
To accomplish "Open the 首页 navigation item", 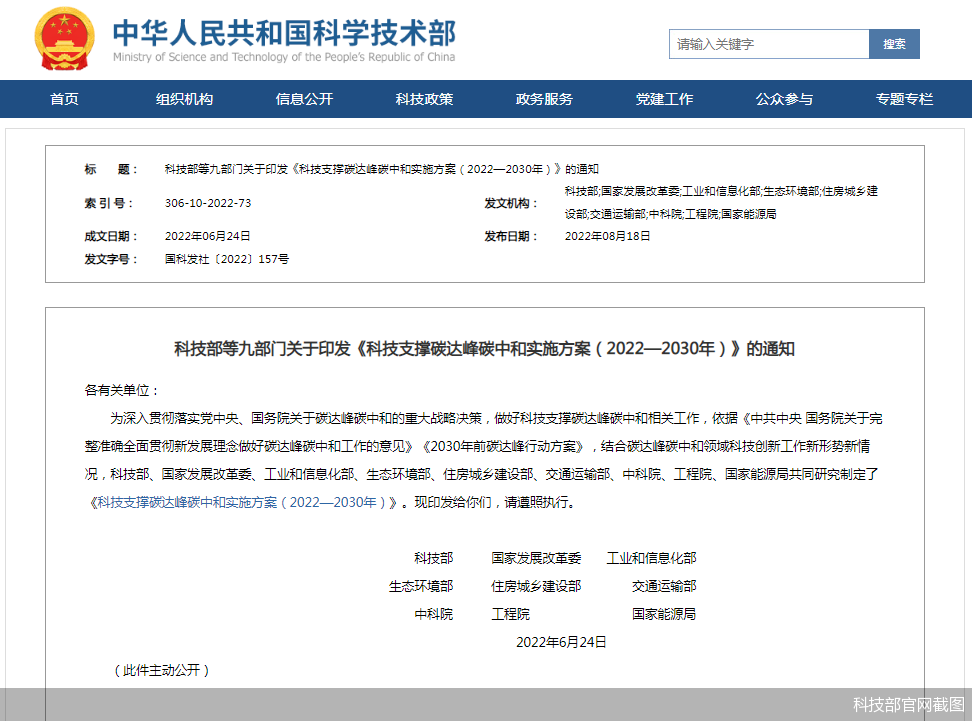I will (x=63, y=99).
